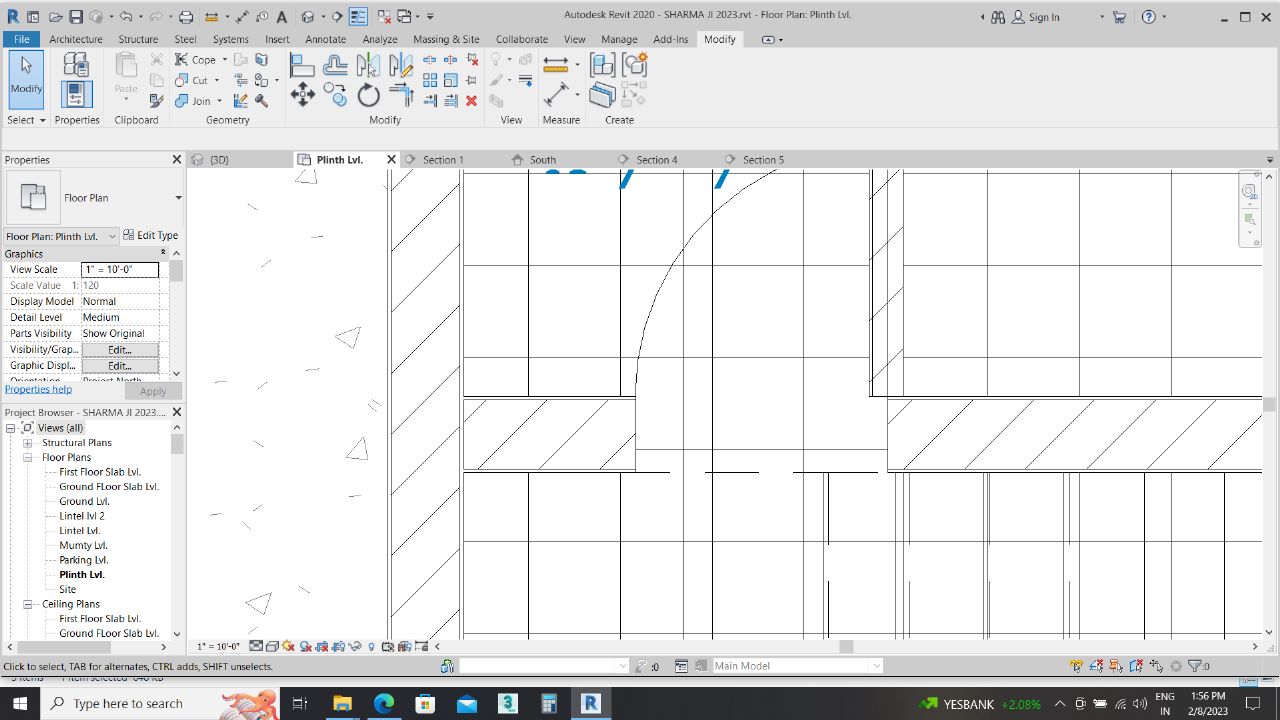Open the Properties help link
The width and height of the screenshot is (1280, 720).
click(x=38, y=389)
